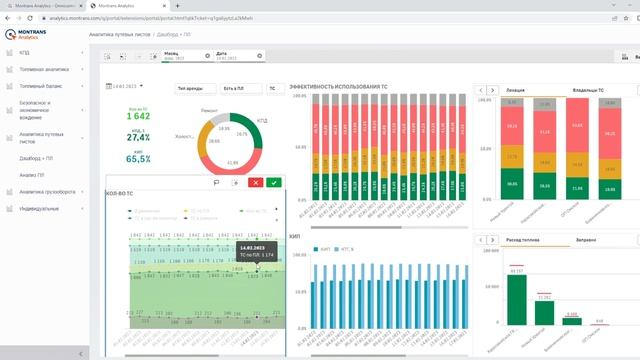640x360 pixels.
Task: Expand the КПД sidebar section
Action: [82, 53]
